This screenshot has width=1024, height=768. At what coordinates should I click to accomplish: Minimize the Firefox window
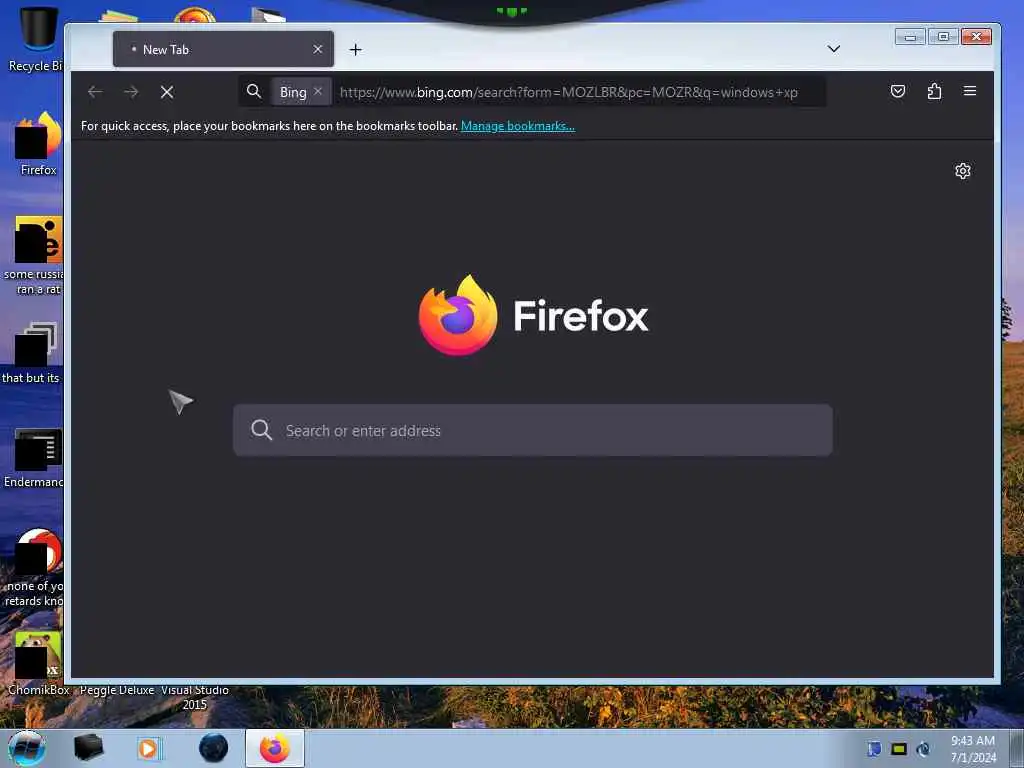pyautogui.click(x=910, y=37)
